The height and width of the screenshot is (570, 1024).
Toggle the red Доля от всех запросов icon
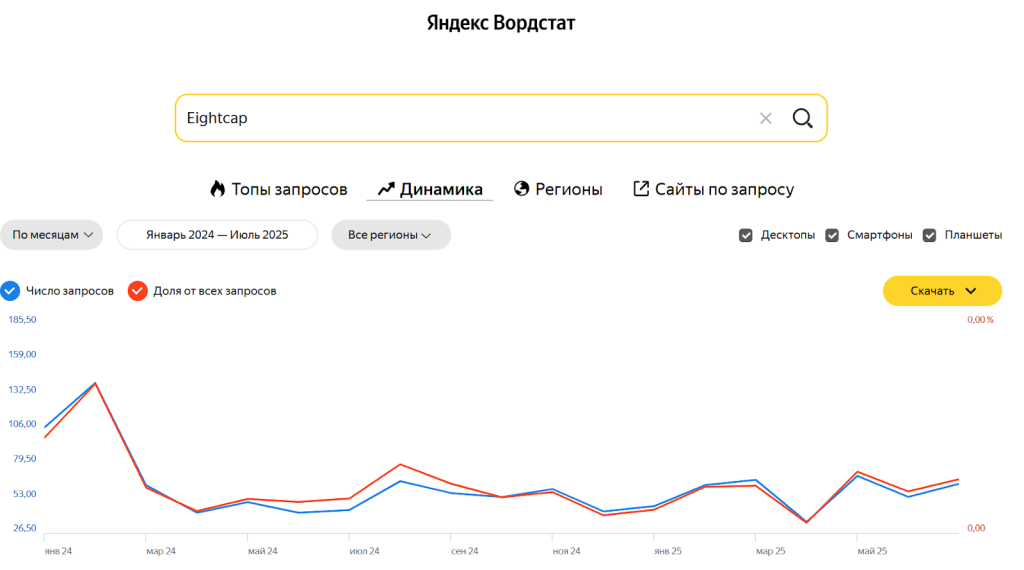[x=137, y=291]
